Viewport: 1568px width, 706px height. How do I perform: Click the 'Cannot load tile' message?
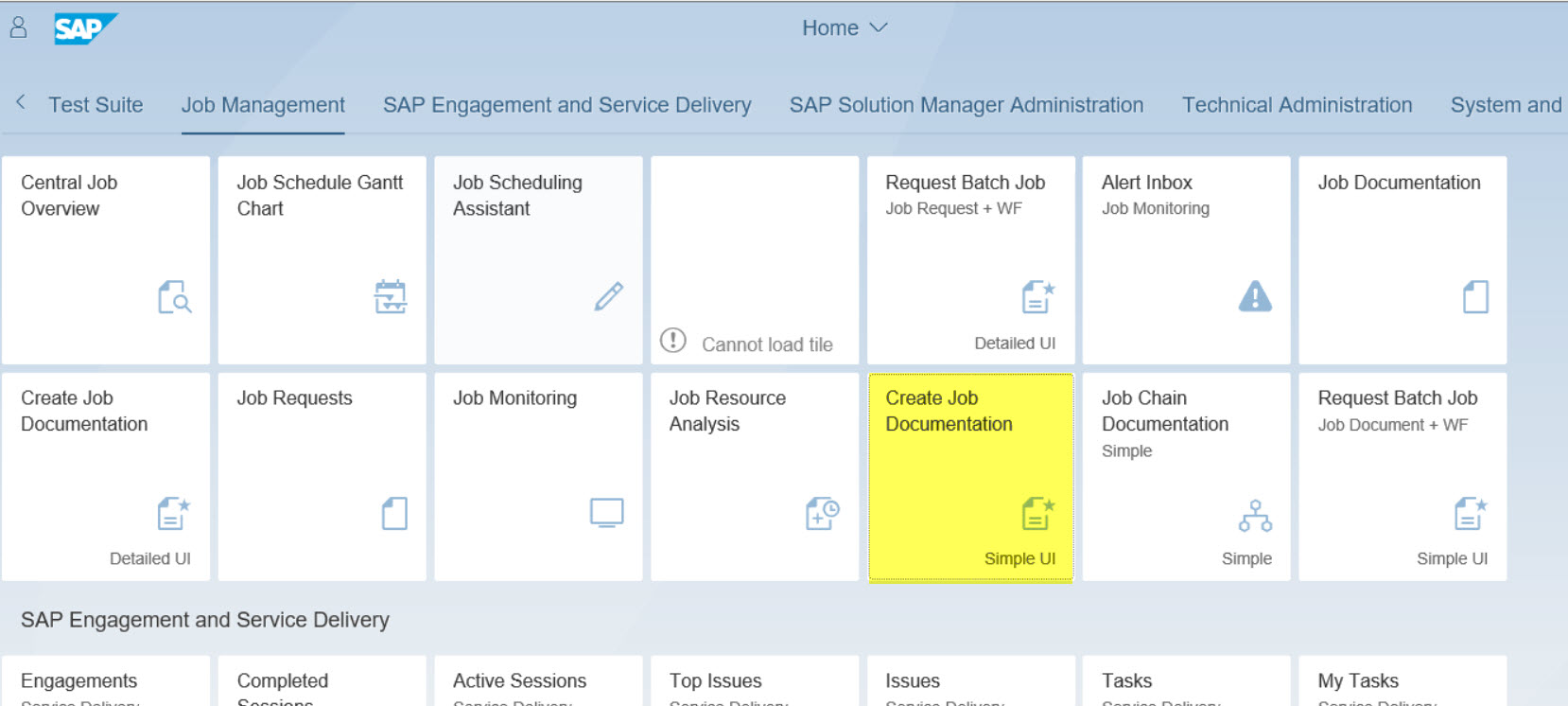(767, 344)
